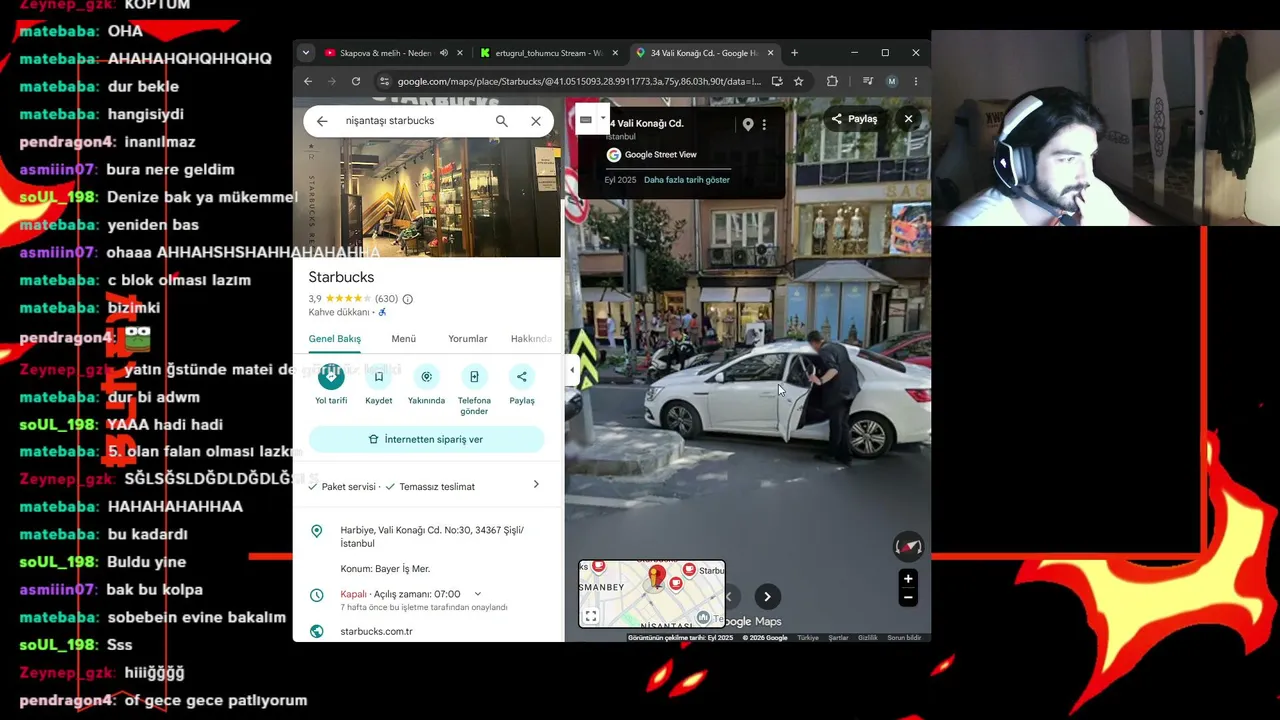Close the Skapova & melih tab

pos(460,53)
